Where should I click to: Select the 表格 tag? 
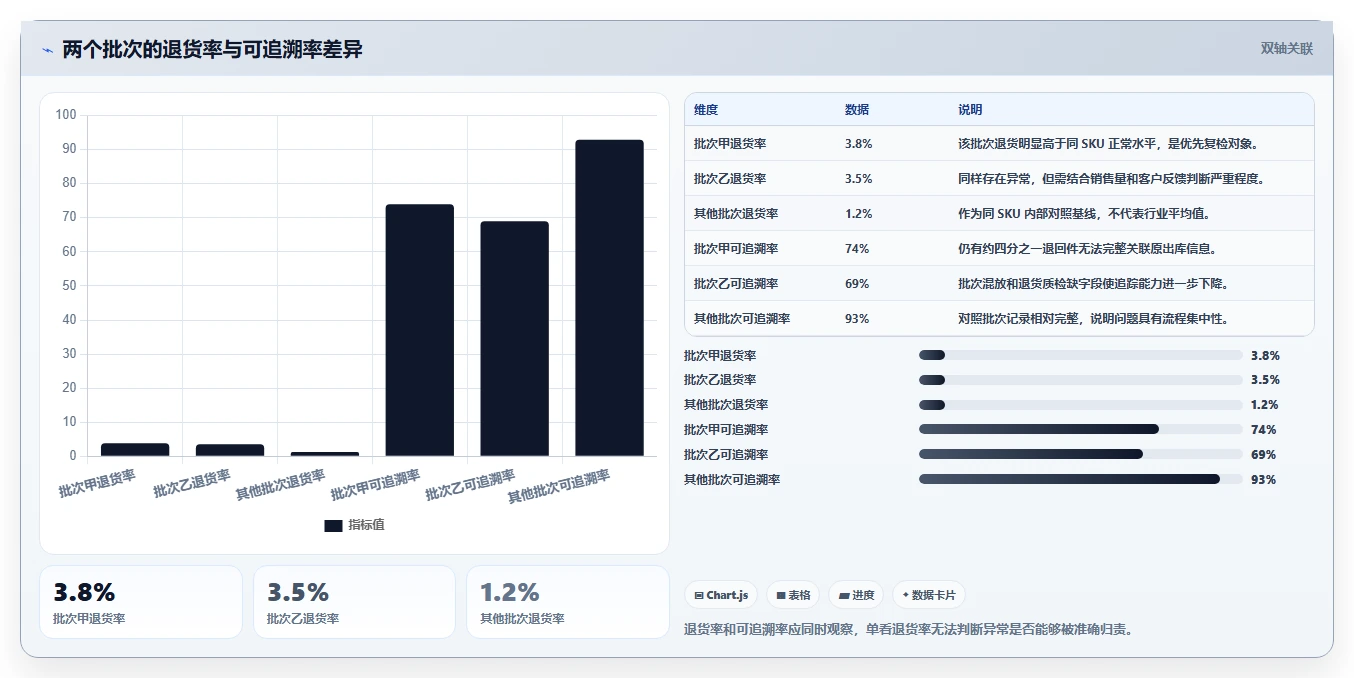point(793,595)
